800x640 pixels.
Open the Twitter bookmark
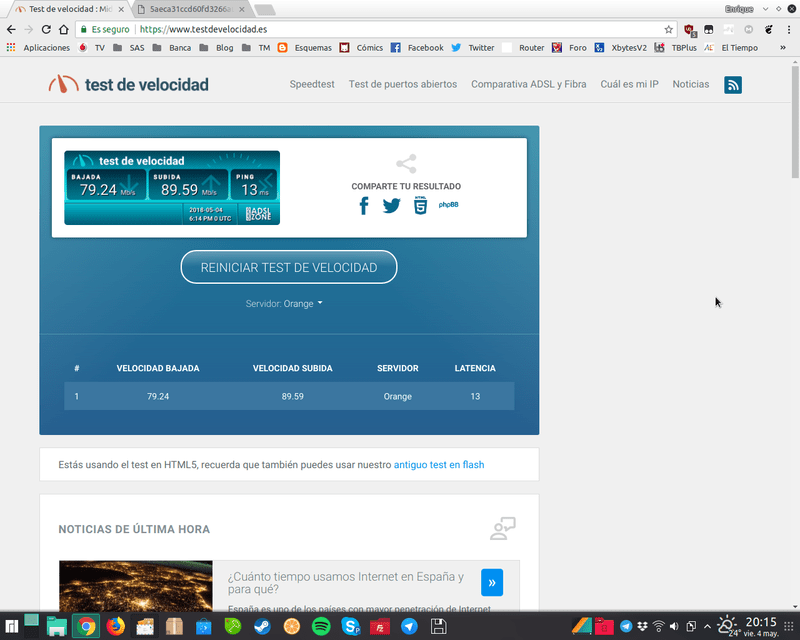pyautogui.click(x=473, y=47)
